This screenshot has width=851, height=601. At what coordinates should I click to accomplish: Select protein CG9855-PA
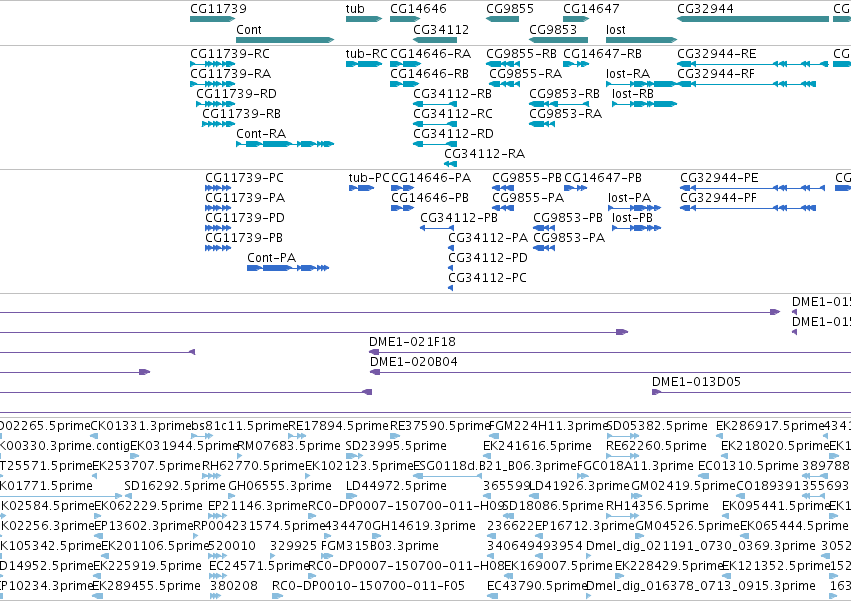coord(503,208)
